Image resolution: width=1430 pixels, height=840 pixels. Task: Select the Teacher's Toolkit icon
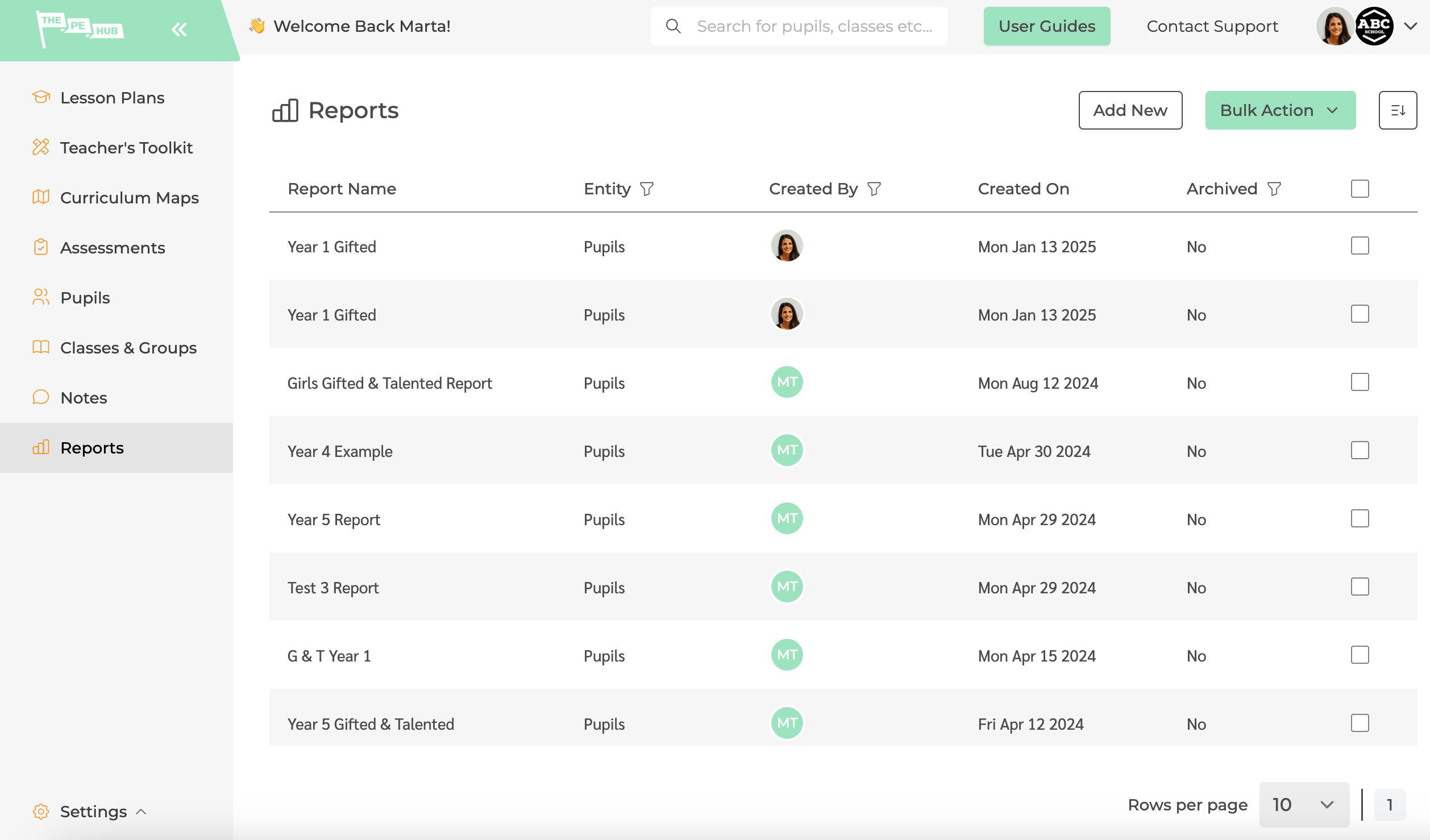40,147
